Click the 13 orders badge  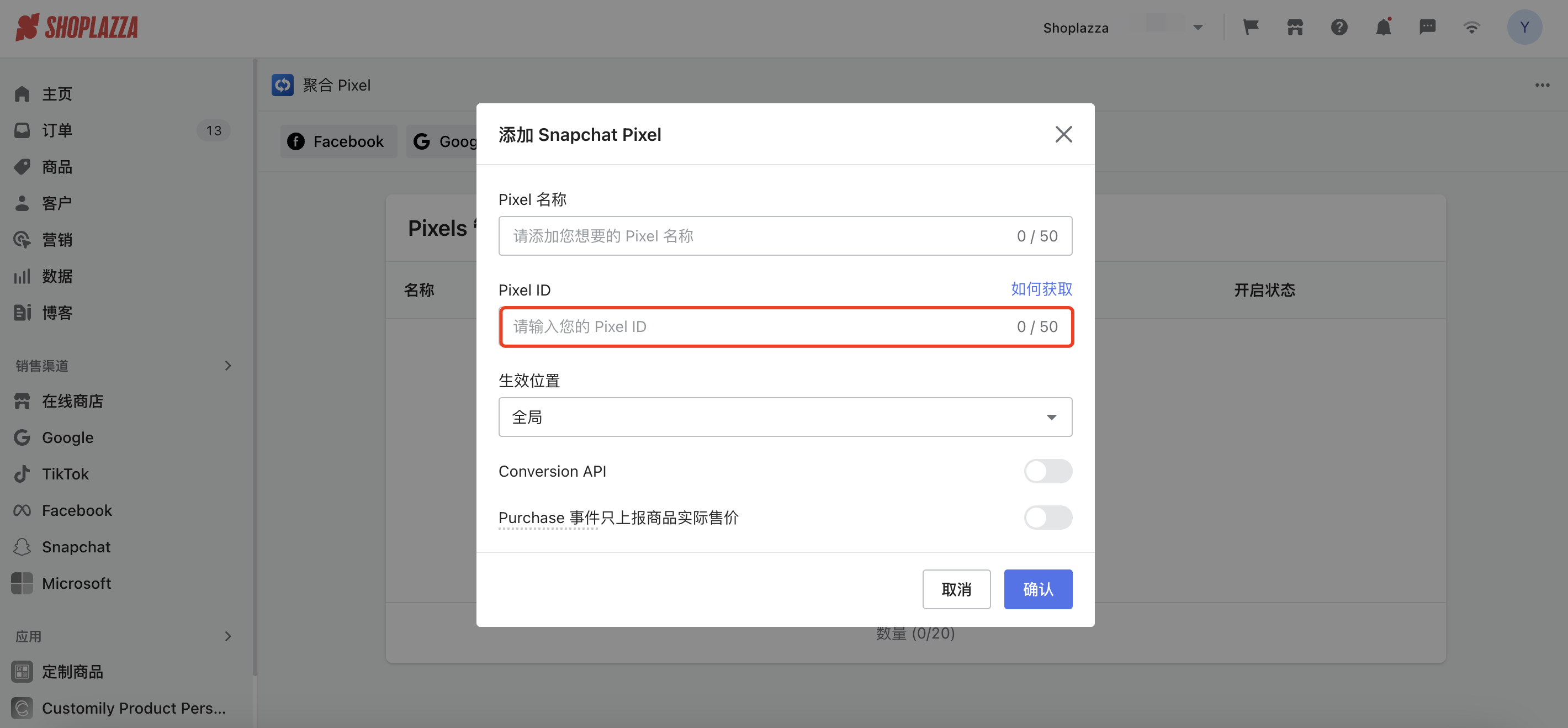coord(214,130)
